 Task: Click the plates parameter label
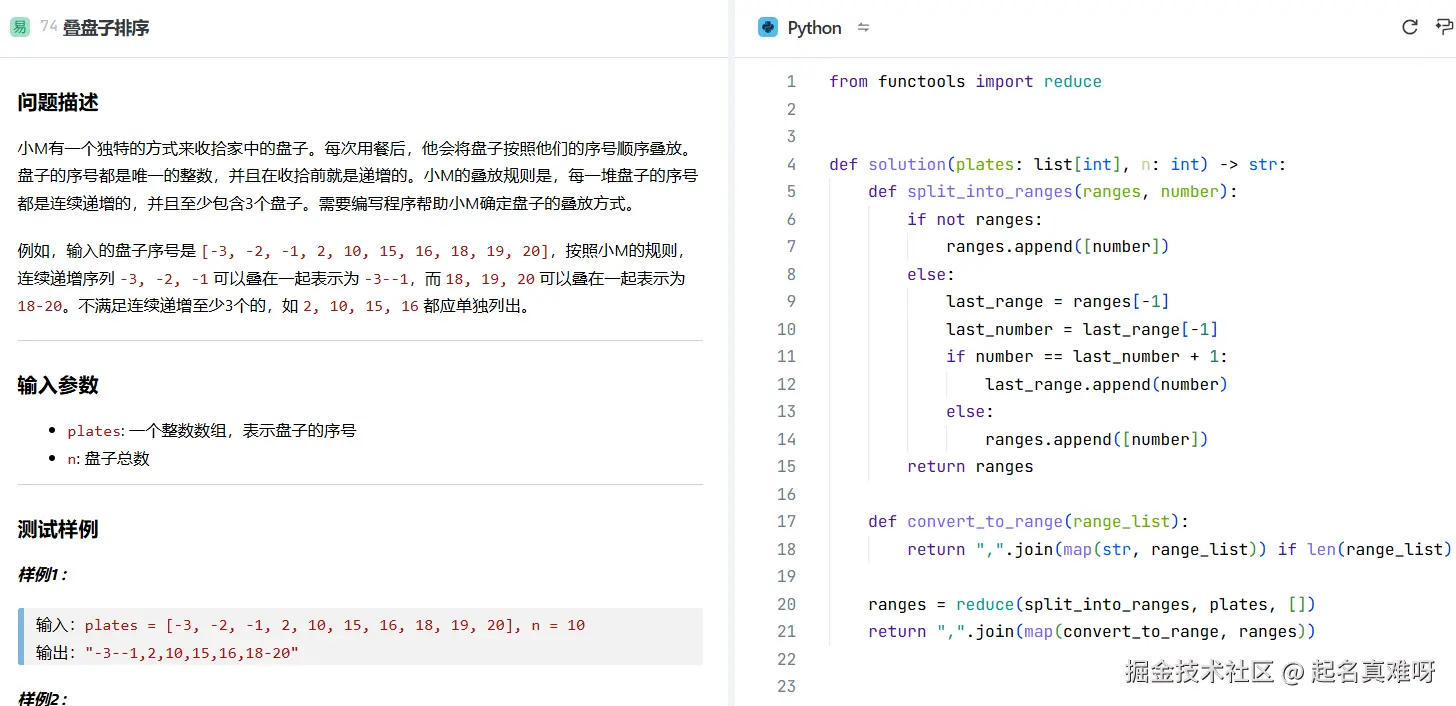[x=92, y=431]
